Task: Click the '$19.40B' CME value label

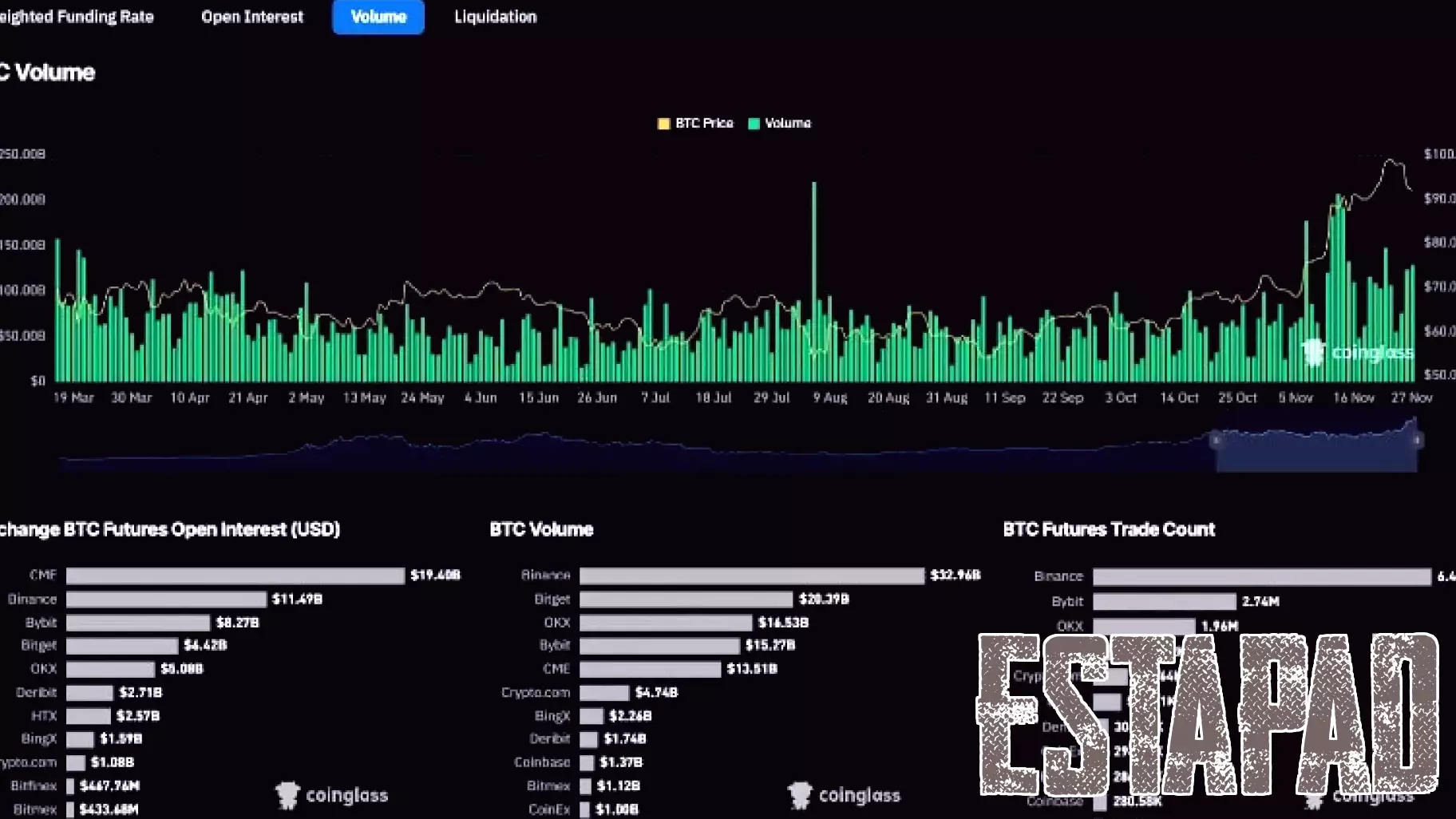Action: [x=435, y=575]
